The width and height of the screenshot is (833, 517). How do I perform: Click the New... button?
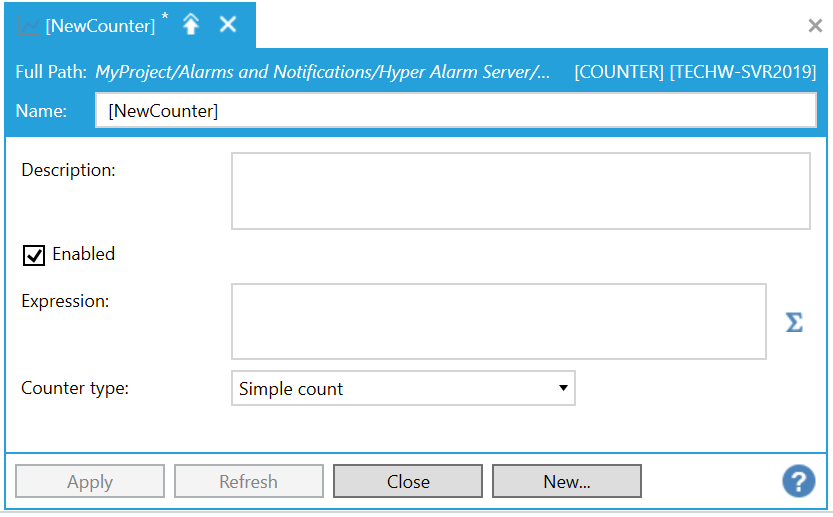point(566,481)
